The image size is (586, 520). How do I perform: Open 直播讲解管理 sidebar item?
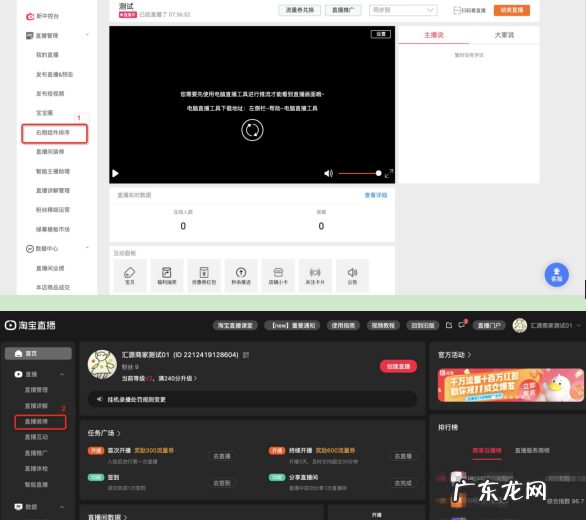coord(53,191)
